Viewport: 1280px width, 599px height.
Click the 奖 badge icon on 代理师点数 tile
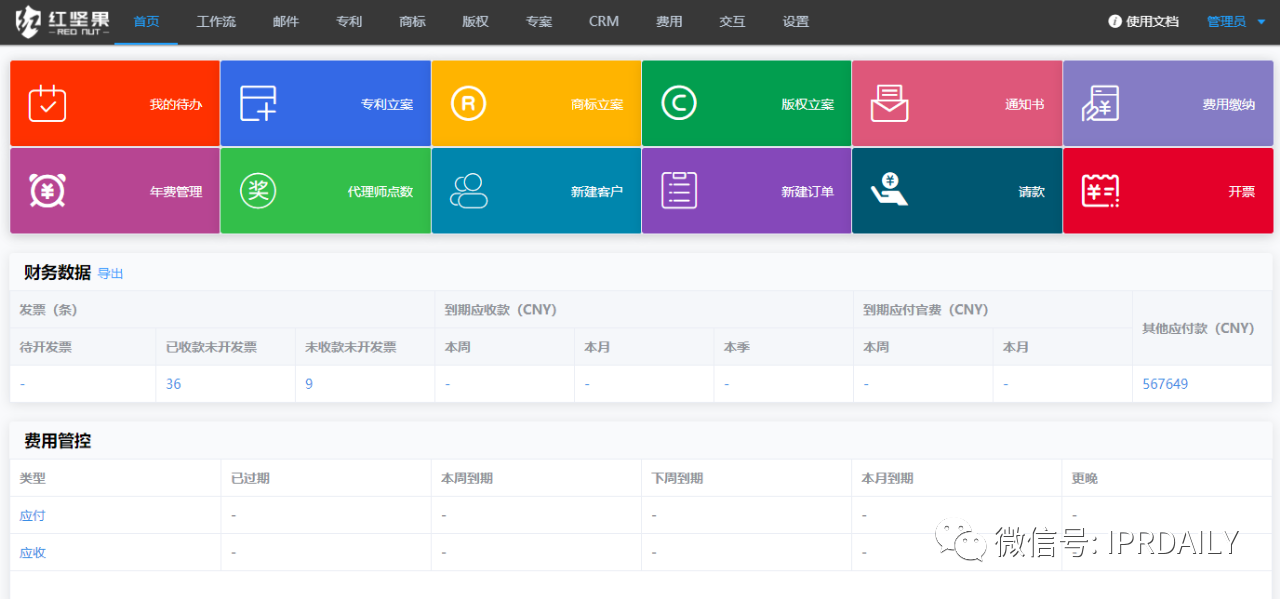click(x=258, y=190)
